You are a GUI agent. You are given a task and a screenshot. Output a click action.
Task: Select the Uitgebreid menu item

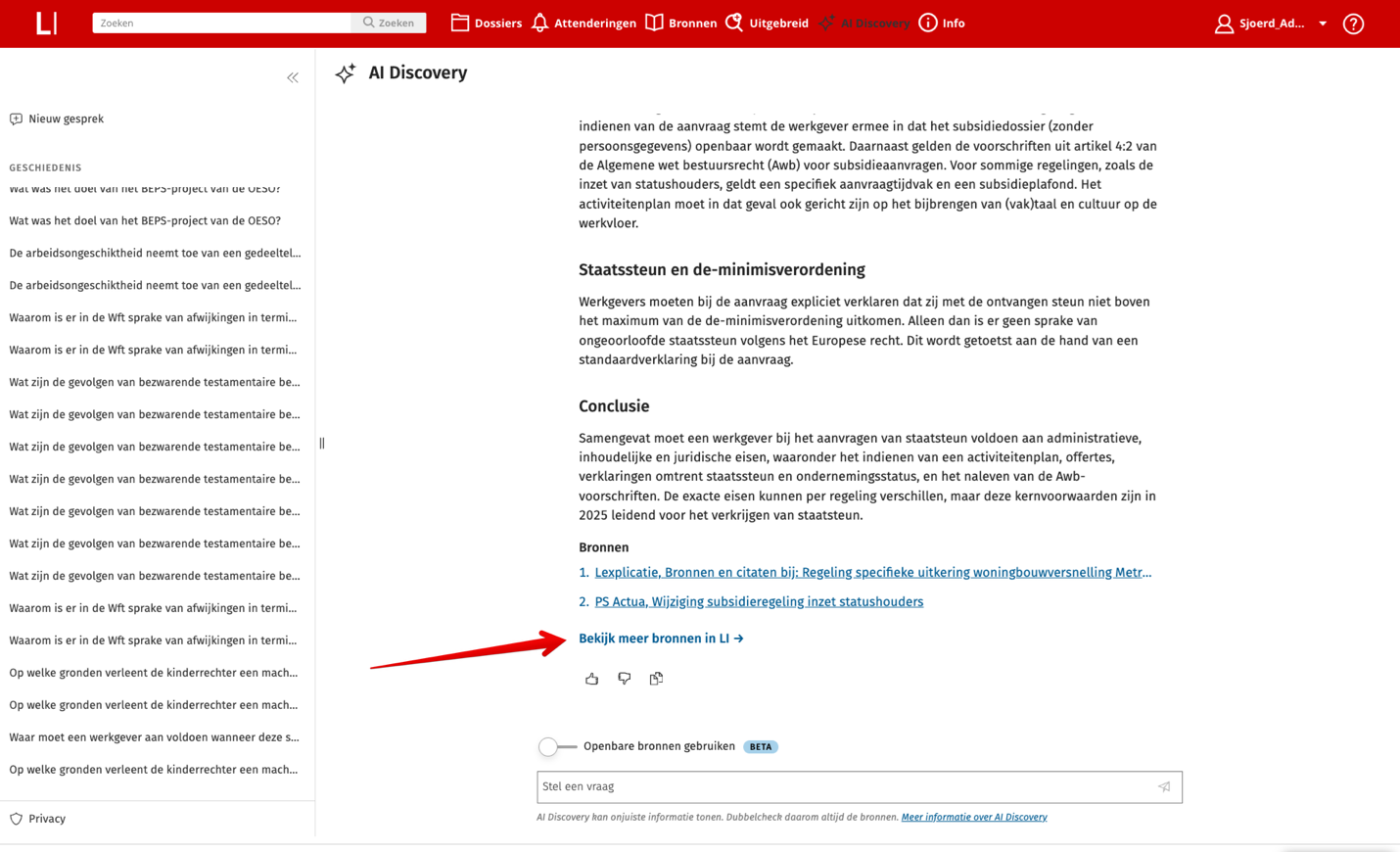tap(776, 23)
